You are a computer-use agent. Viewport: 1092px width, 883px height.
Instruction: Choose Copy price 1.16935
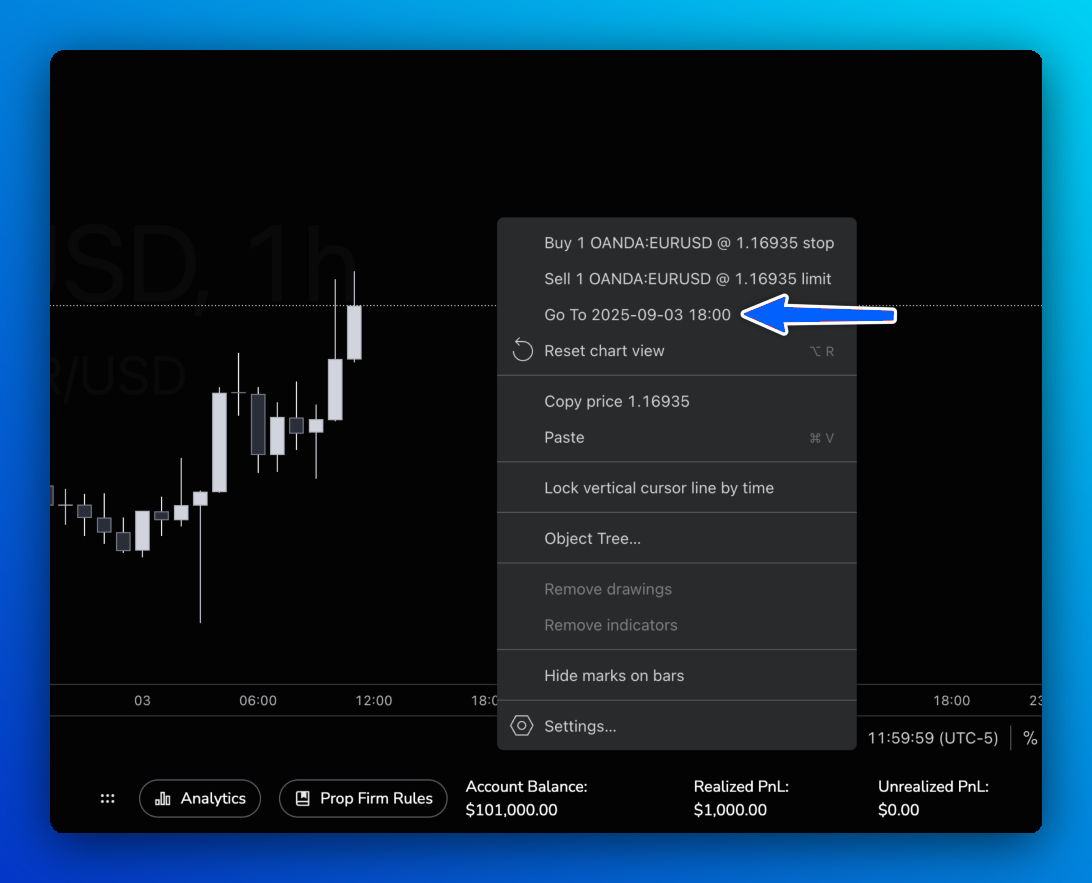(x=676, y=402)
